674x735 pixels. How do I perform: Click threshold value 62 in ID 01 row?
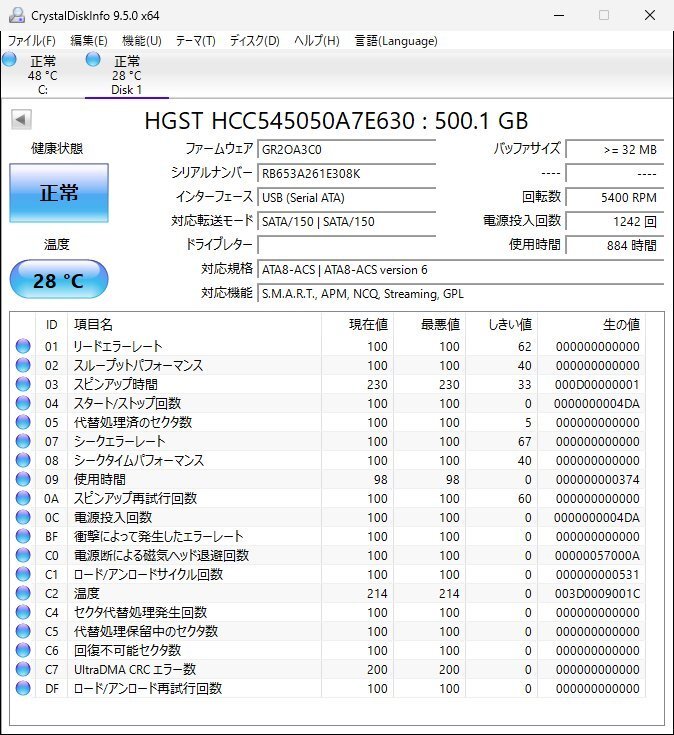tap(524, 346)
